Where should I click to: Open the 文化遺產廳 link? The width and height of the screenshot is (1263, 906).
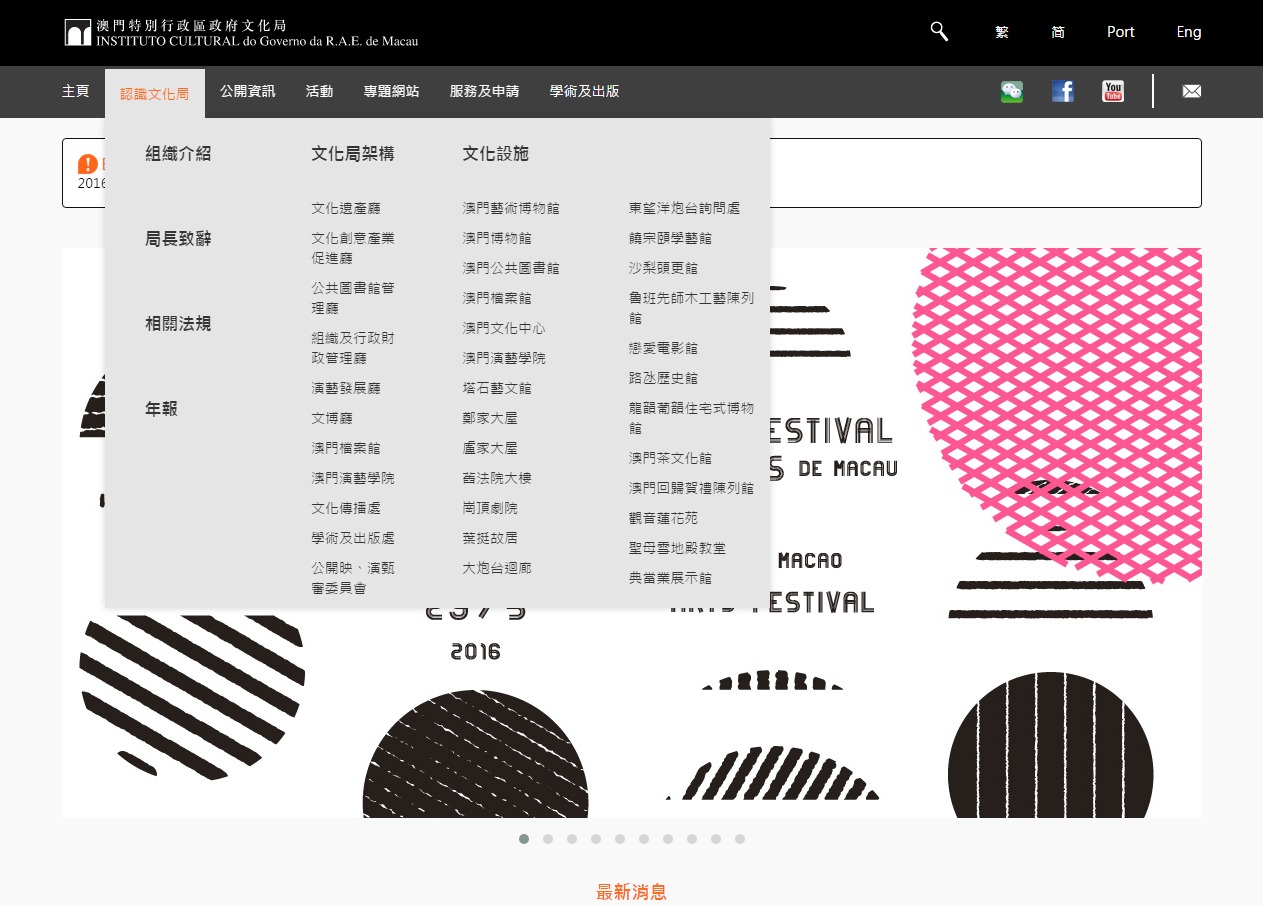coord(345,208)
